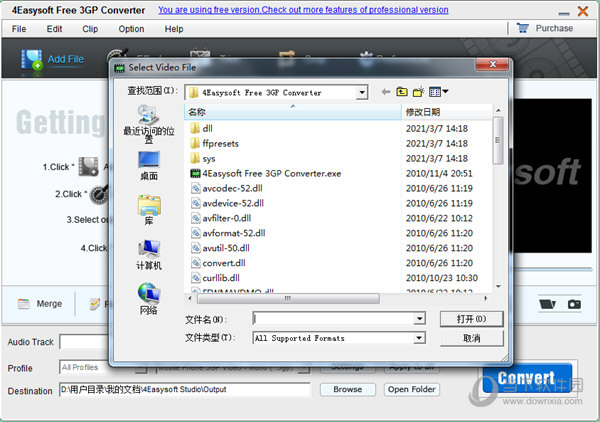This screenshot has height=422, width=600.
Task: Select Recent Places sidebar icon
Action: (148, 116)
